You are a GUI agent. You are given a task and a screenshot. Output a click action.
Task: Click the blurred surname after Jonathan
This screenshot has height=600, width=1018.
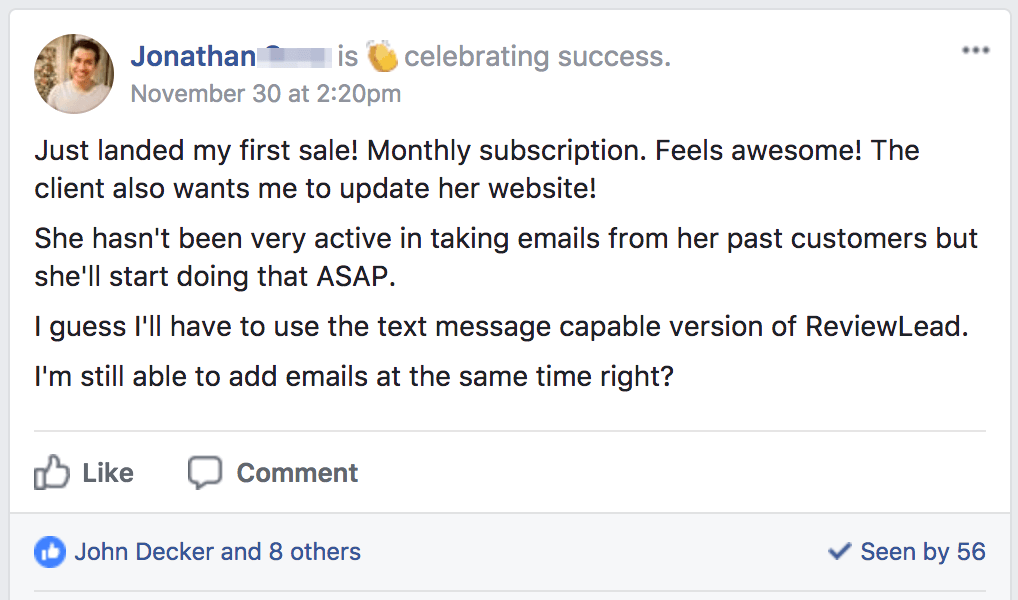[x=295, y=56]
